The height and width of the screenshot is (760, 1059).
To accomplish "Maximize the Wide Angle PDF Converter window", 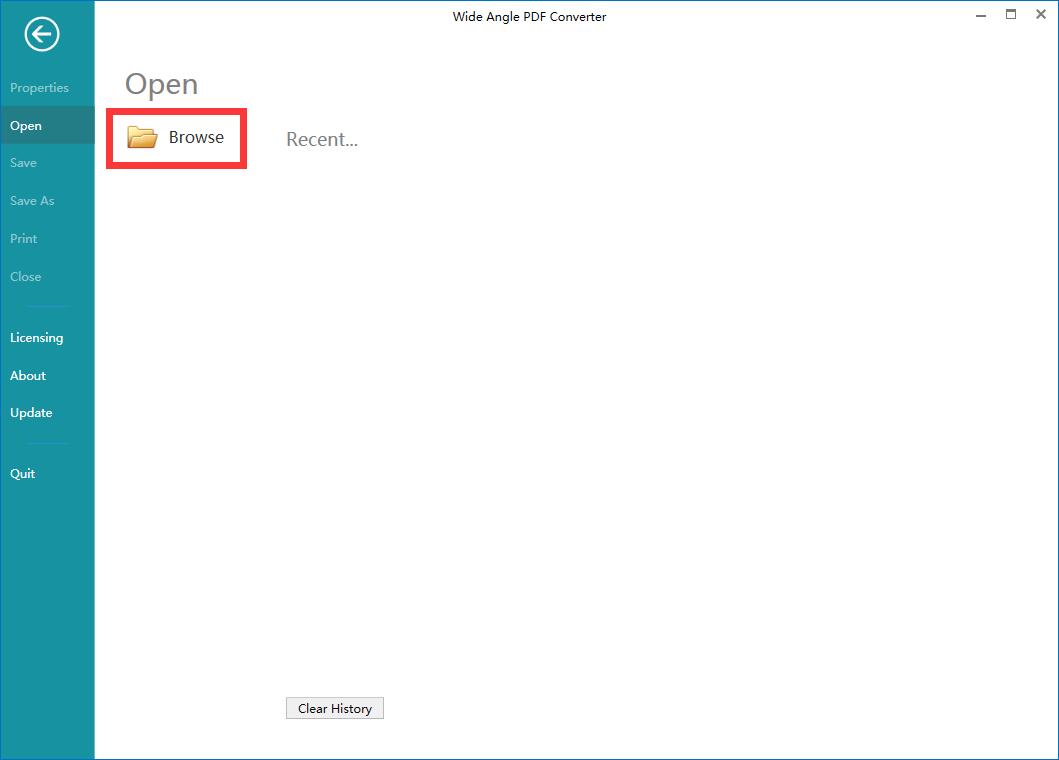I will pyautogui.click(x=1011, y=14).
